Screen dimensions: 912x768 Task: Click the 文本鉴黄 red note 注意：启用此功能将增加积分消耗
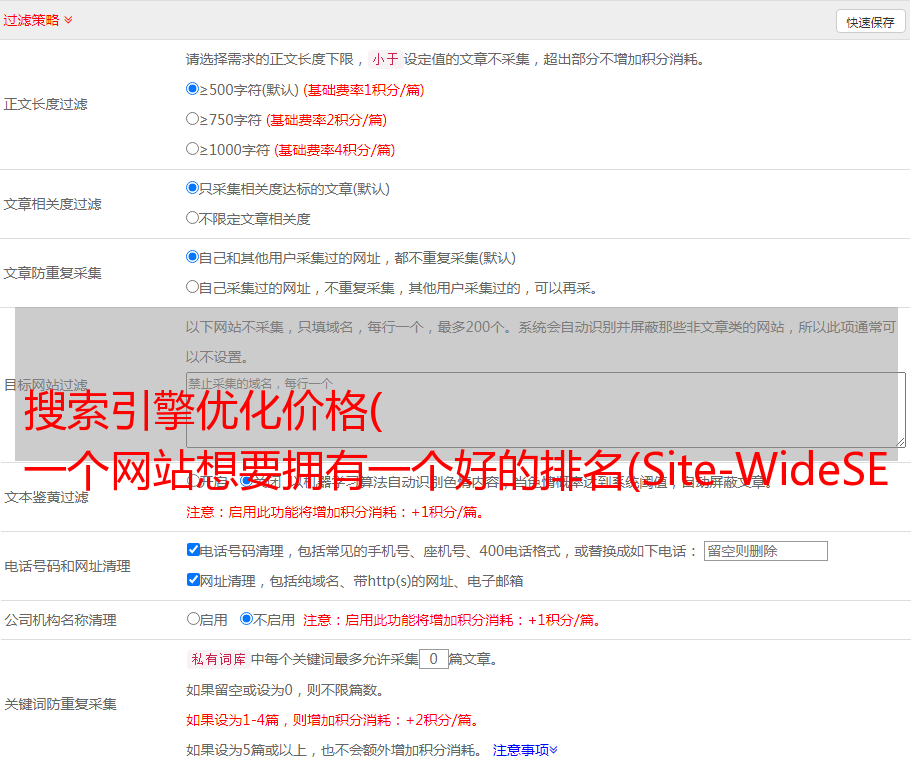coord(335,512)
